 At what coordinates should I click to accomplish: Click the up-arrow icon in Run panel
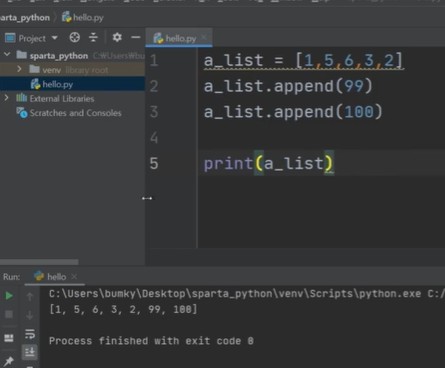click(30, 296)
